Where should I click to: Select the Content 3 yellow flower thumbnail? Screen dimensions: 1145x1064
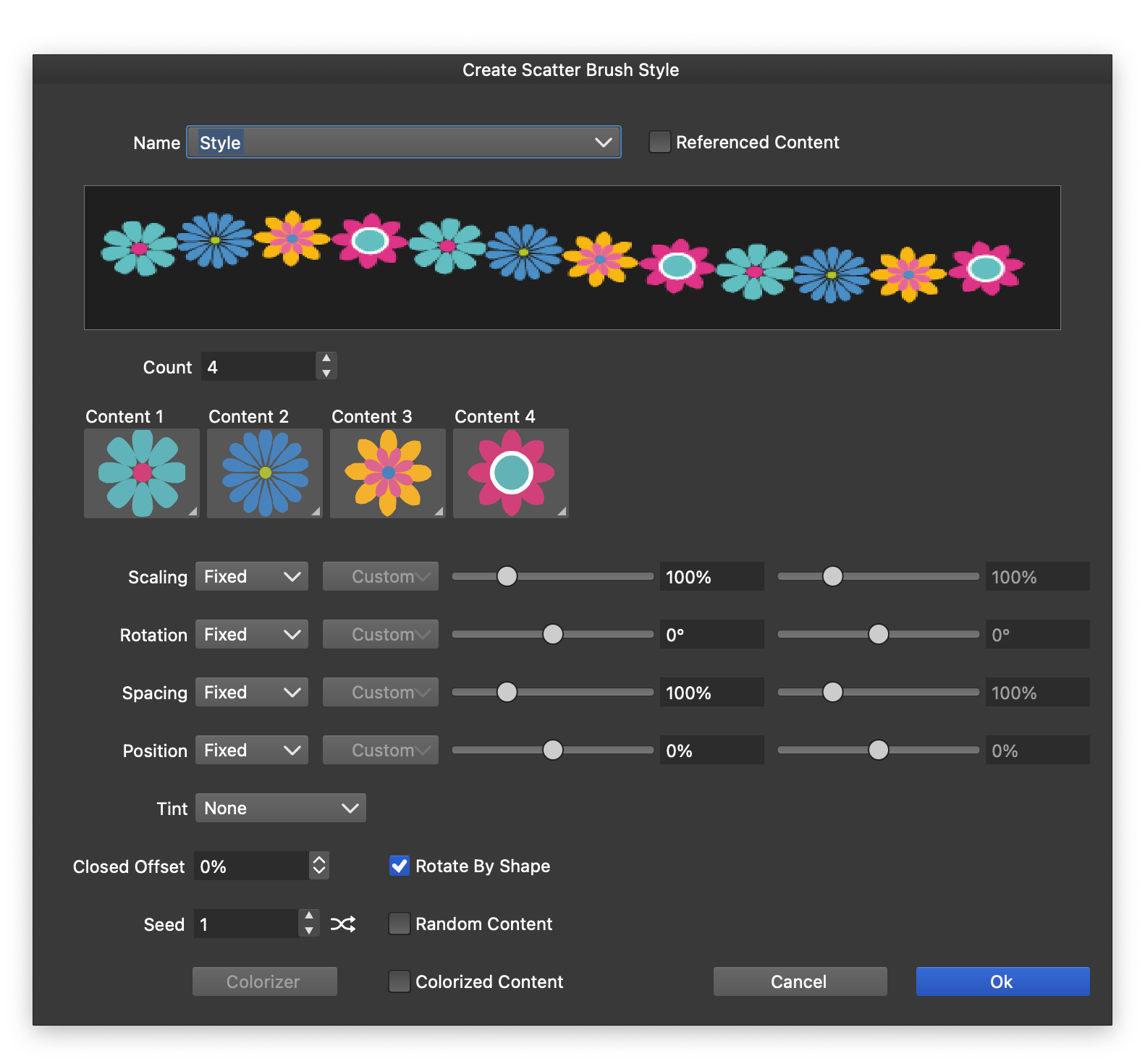coord(388,473)
